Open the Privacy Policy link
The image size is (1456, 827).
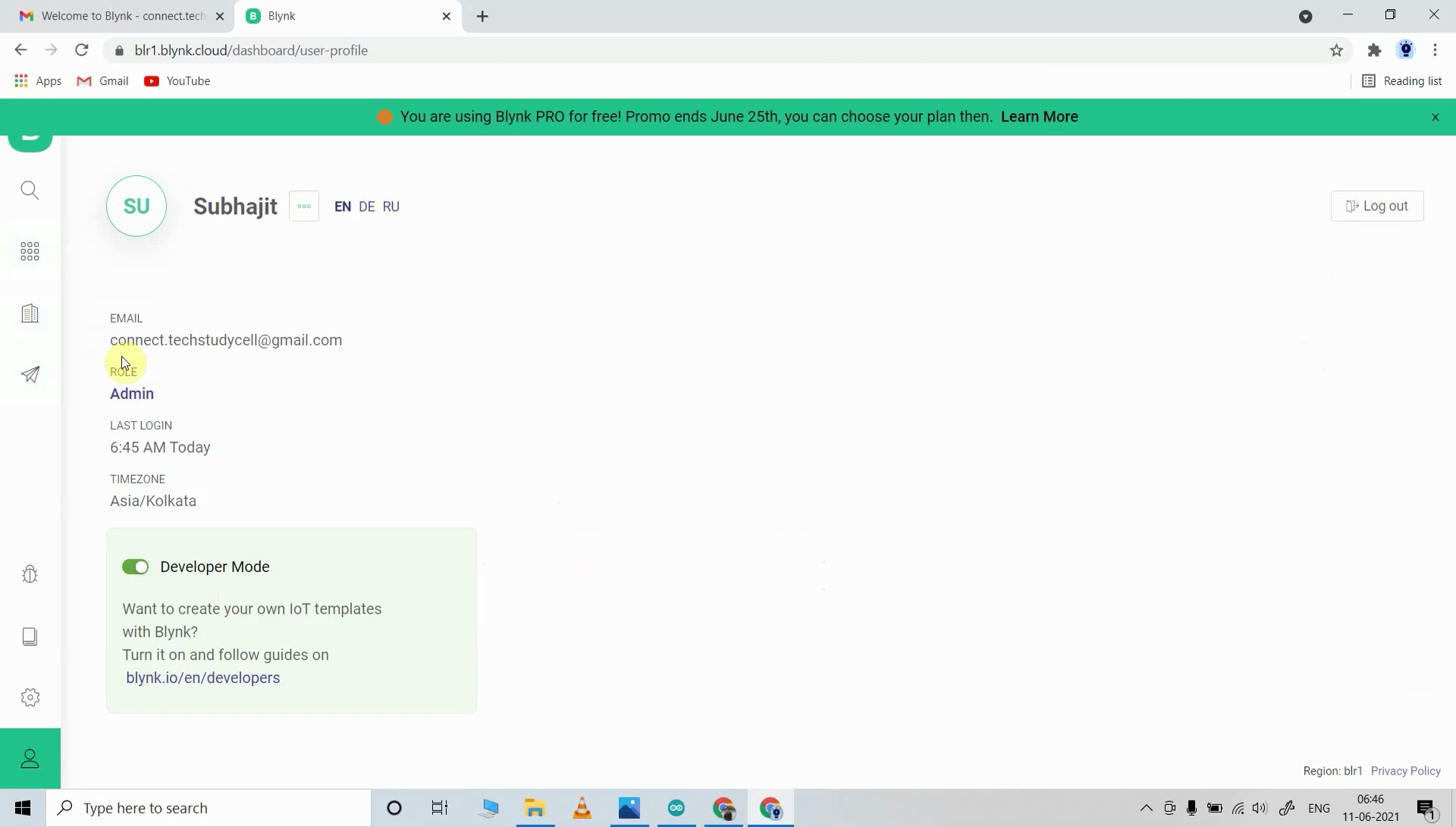(x=1406, y=771)
